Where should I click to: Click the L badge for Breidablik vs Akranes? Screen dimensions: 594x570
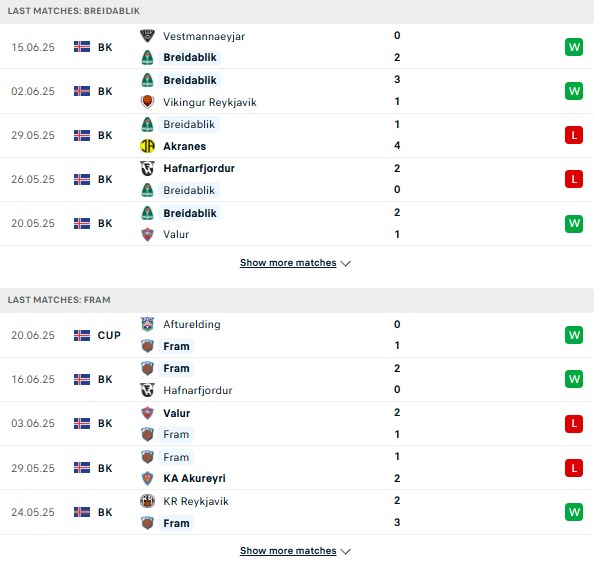point(574,135)
